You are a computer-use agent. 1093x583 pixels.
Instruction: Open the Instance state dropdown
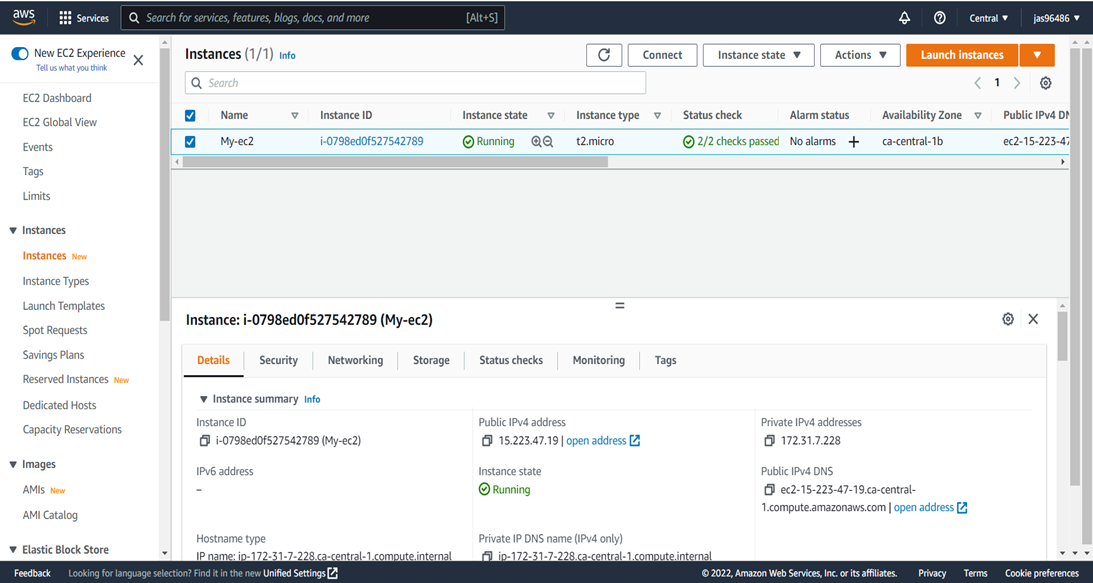758,55
